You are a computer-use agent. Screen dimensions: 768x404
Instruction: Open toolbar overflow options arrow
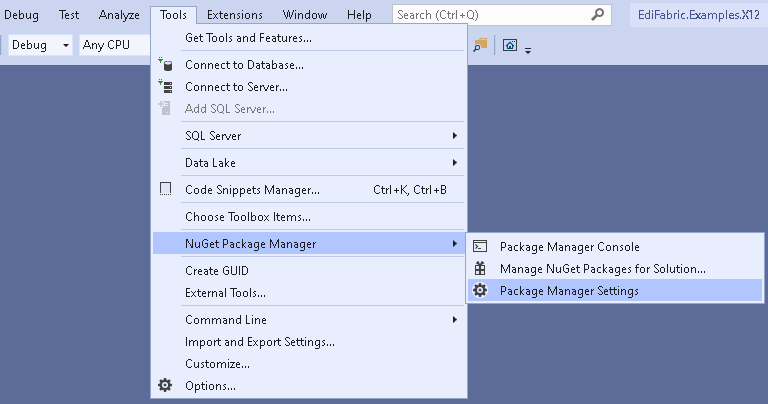click(528, 50)
